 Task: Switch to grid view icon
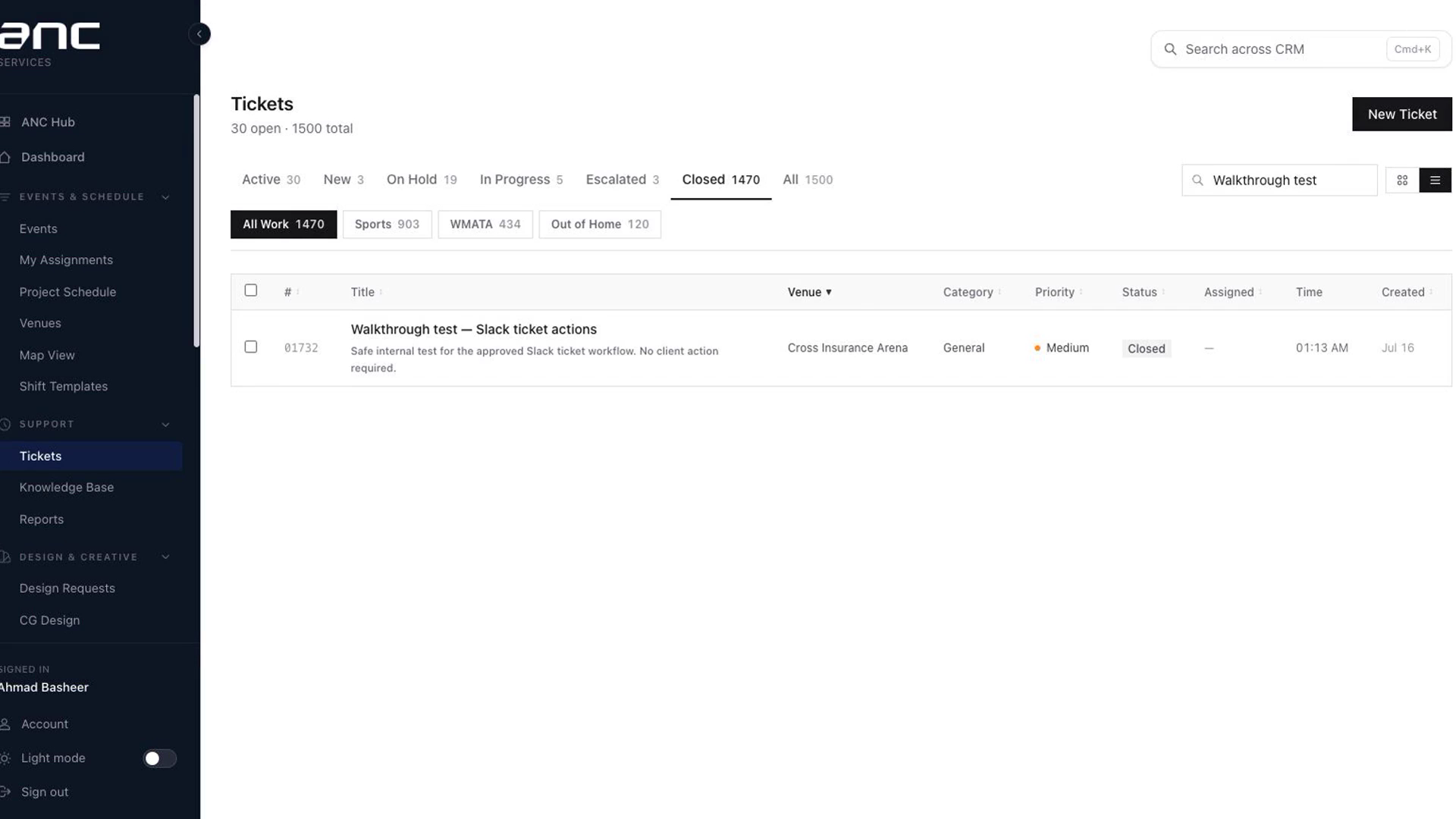coord(1402,180)
